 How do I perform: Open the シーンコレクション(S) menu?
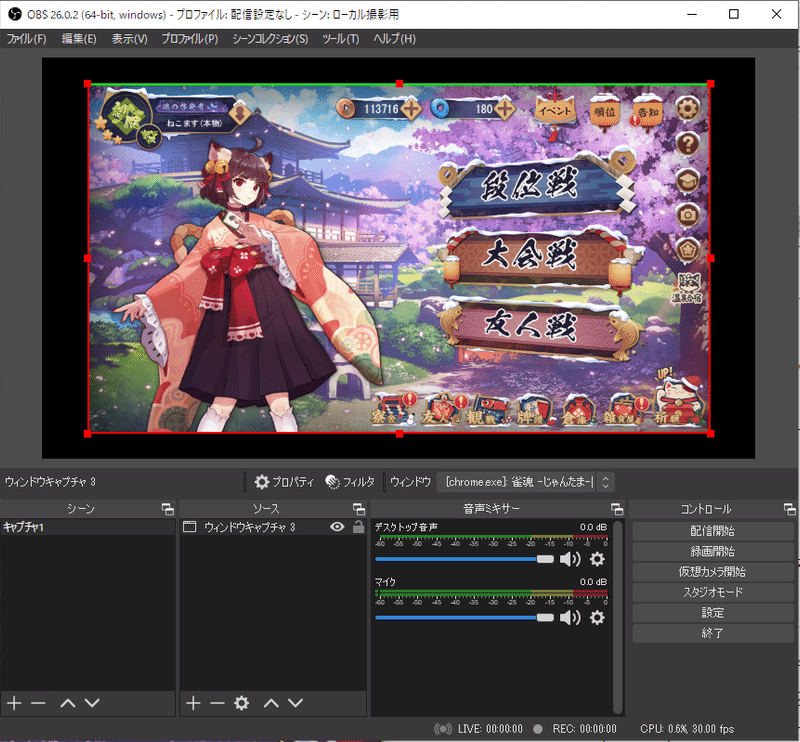[x=270, y=39]
